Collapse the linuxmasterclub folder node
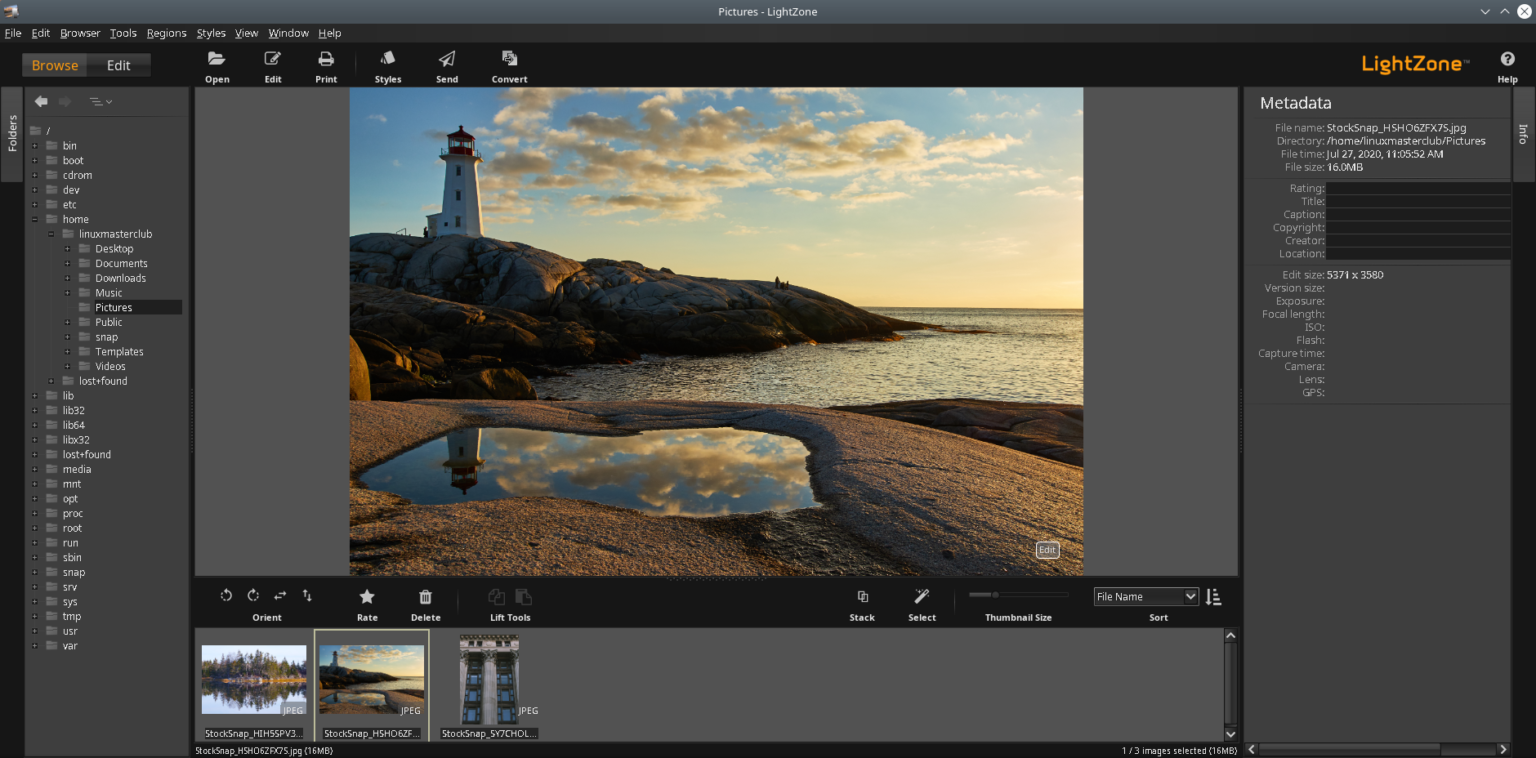 51,234
